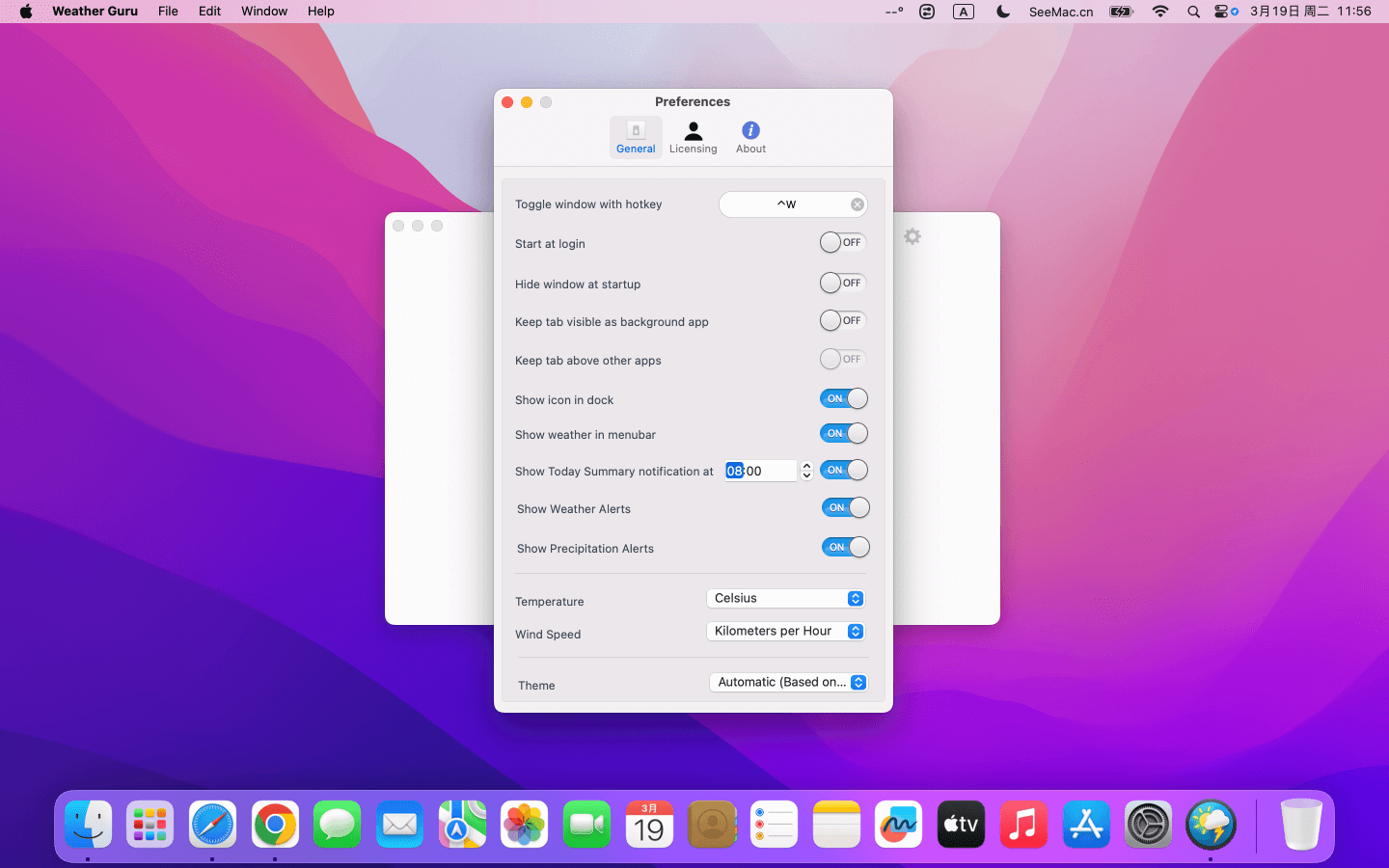Open the File menu
The width and height of the screenshot is (1389, 868).
(x=168, y=12)
